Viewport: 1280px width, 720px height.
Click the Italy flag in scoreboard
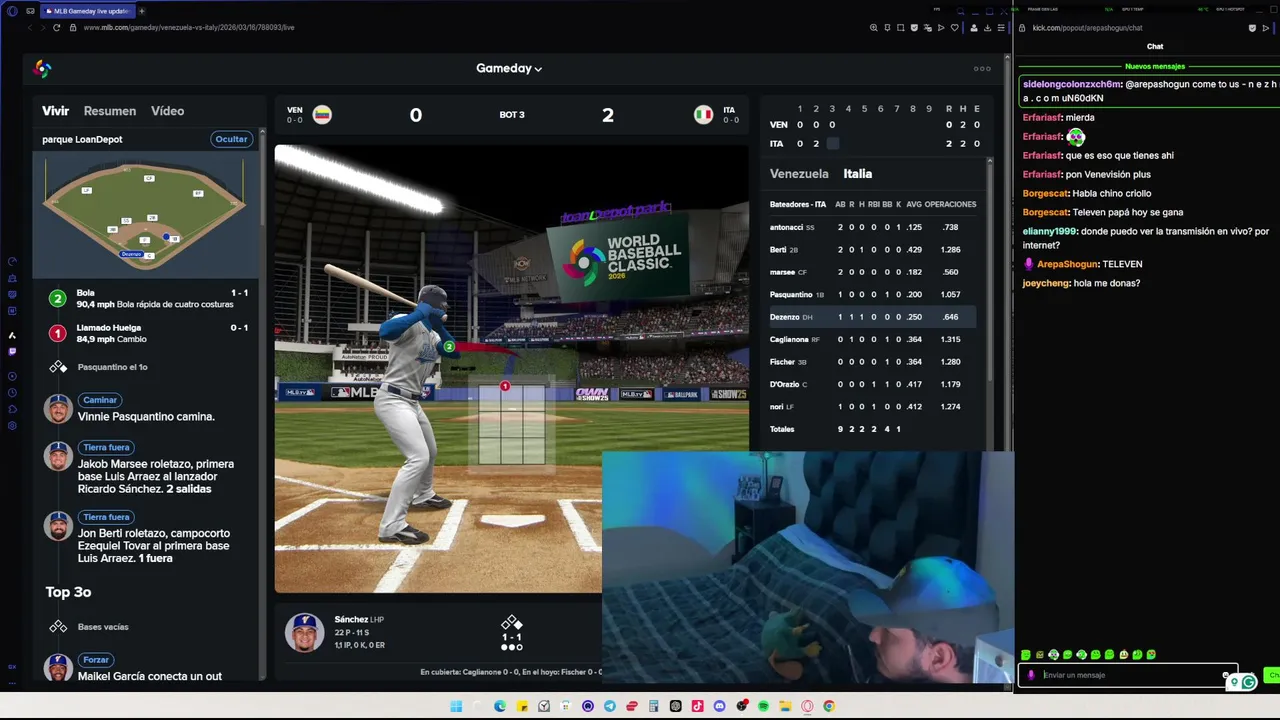coord(704,114)
